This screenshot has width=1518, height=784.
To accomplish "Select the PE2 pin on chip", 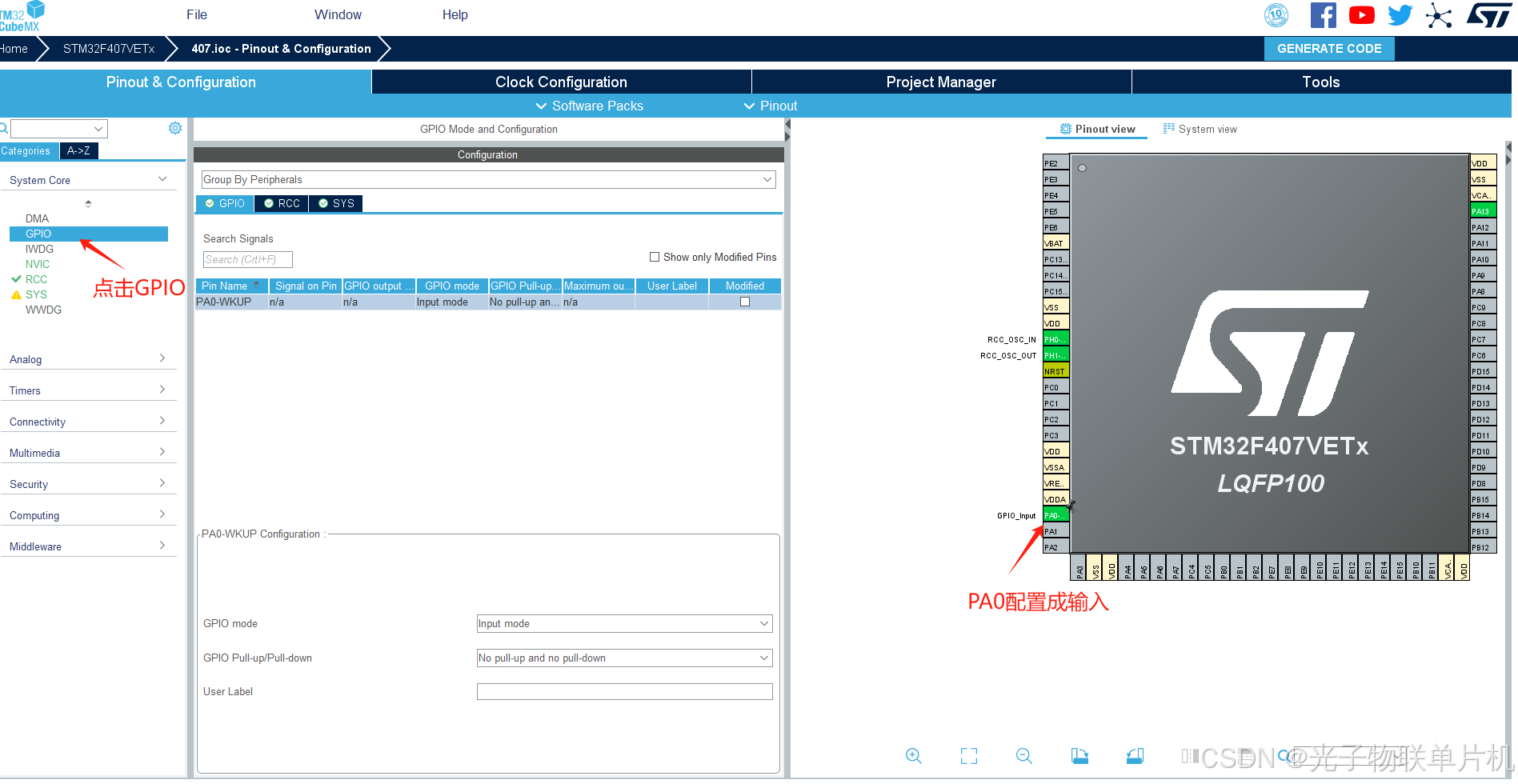I will point(1055,163).
